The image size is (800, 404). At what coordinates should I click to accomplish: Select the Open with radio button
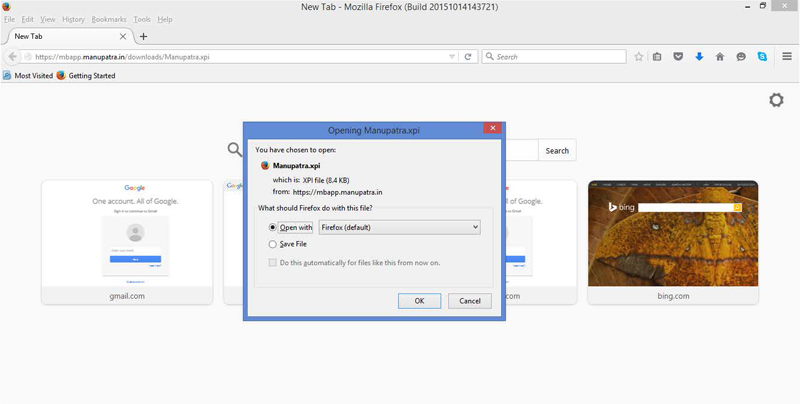(272, 228)
